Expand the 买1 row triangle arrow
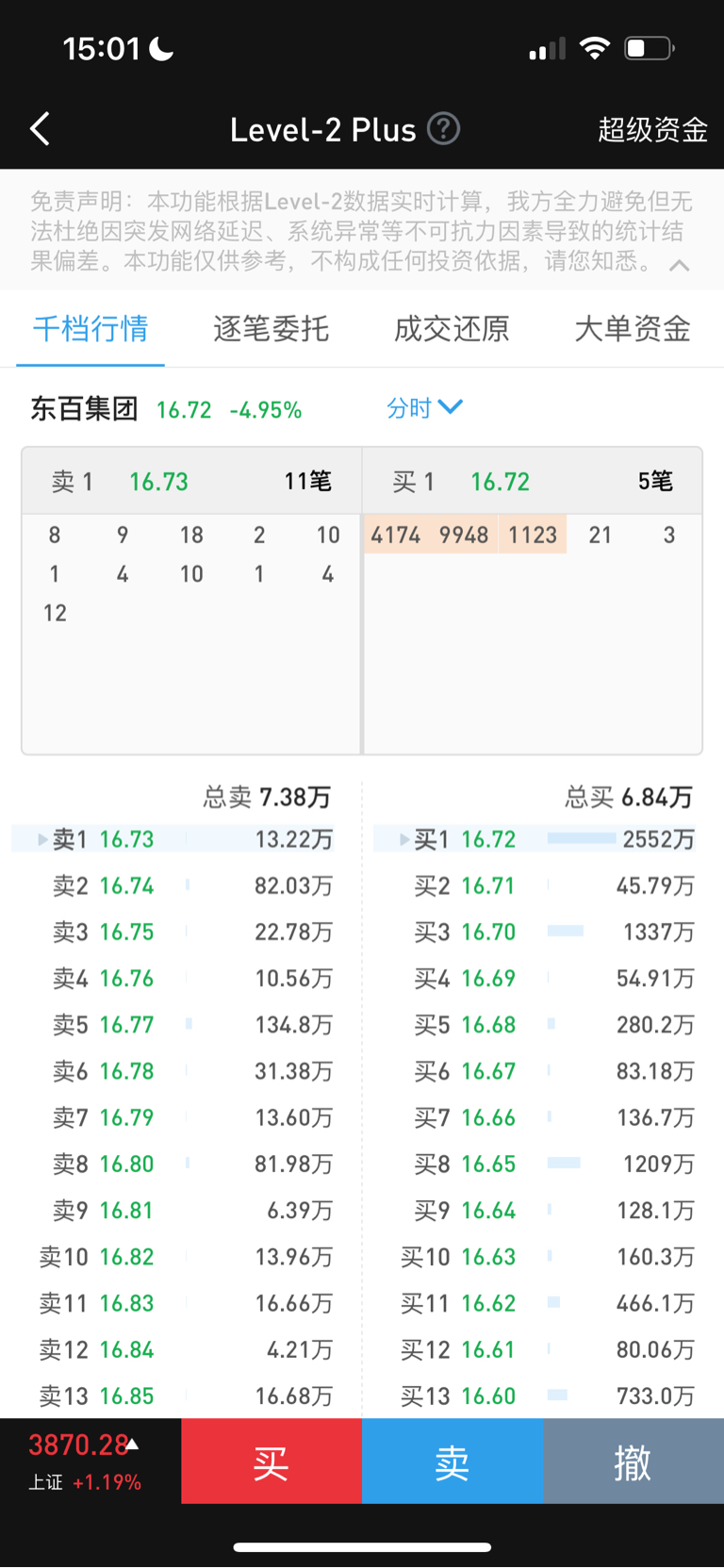Viewport: 724px width, 1568px height. (404, 839)
